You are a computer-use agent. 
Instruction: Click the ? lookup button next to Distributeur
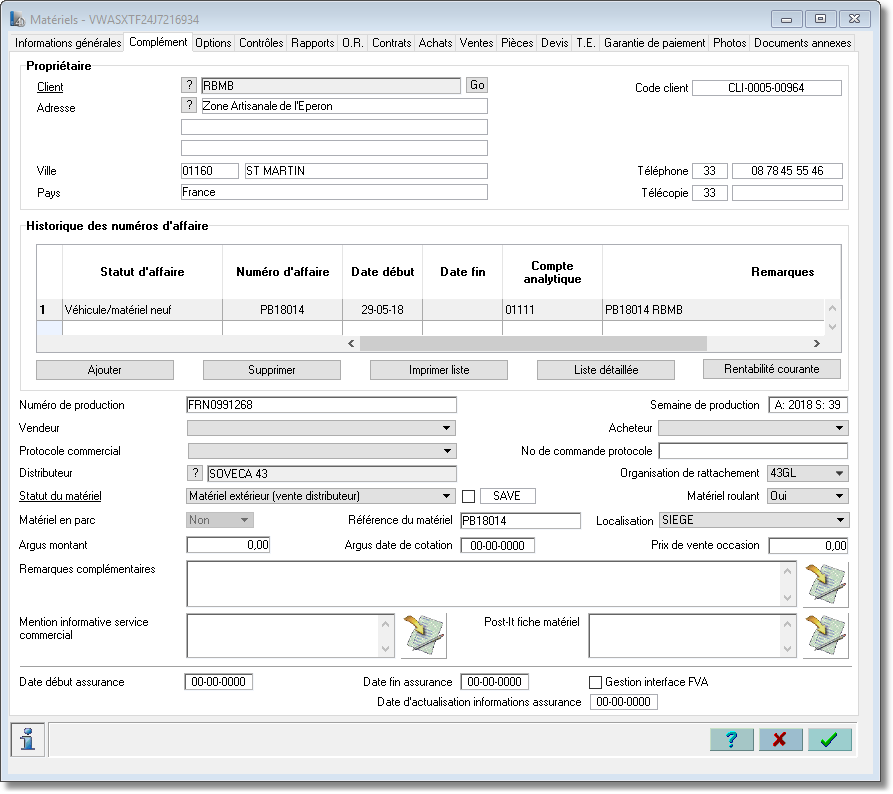[x=195, y=473]
